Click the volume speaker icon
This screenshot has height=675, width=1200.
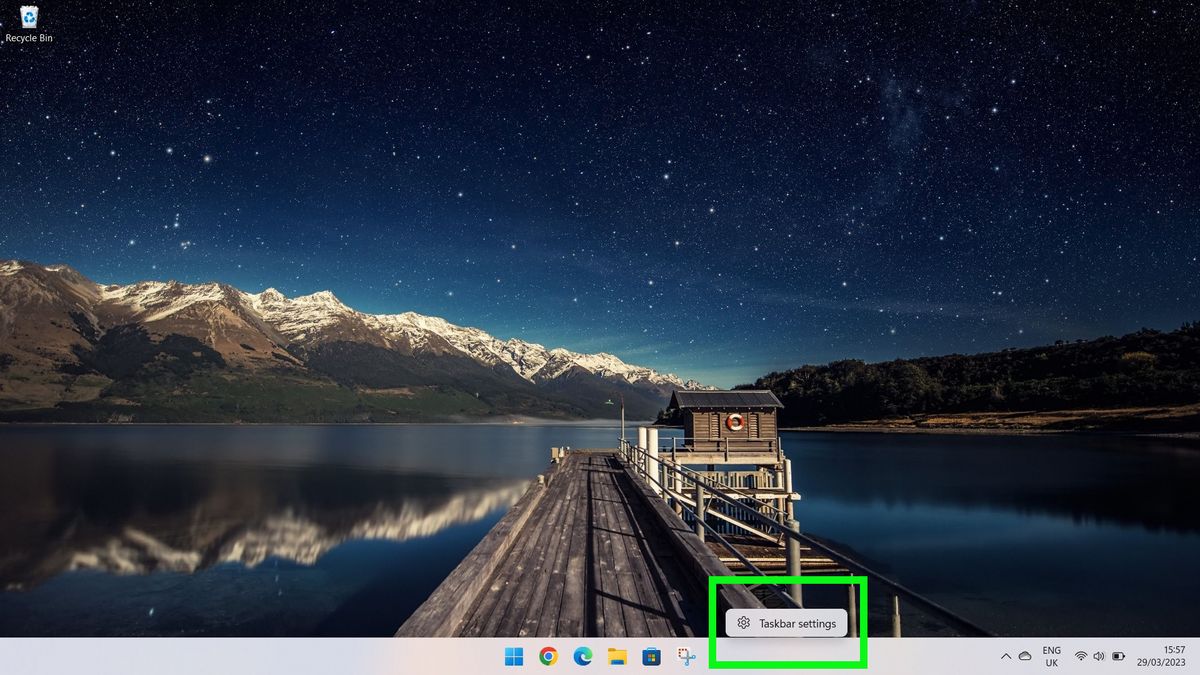[x=1098, y=656]
